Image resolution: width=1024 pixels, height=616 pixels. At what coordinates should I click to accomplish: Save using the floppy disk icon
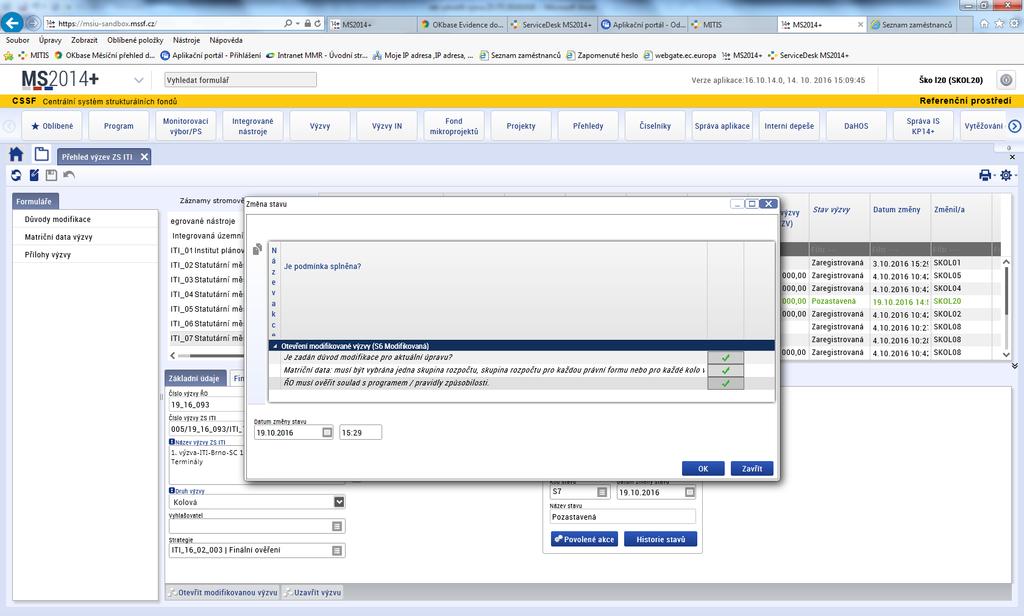(x=52, y=175)
